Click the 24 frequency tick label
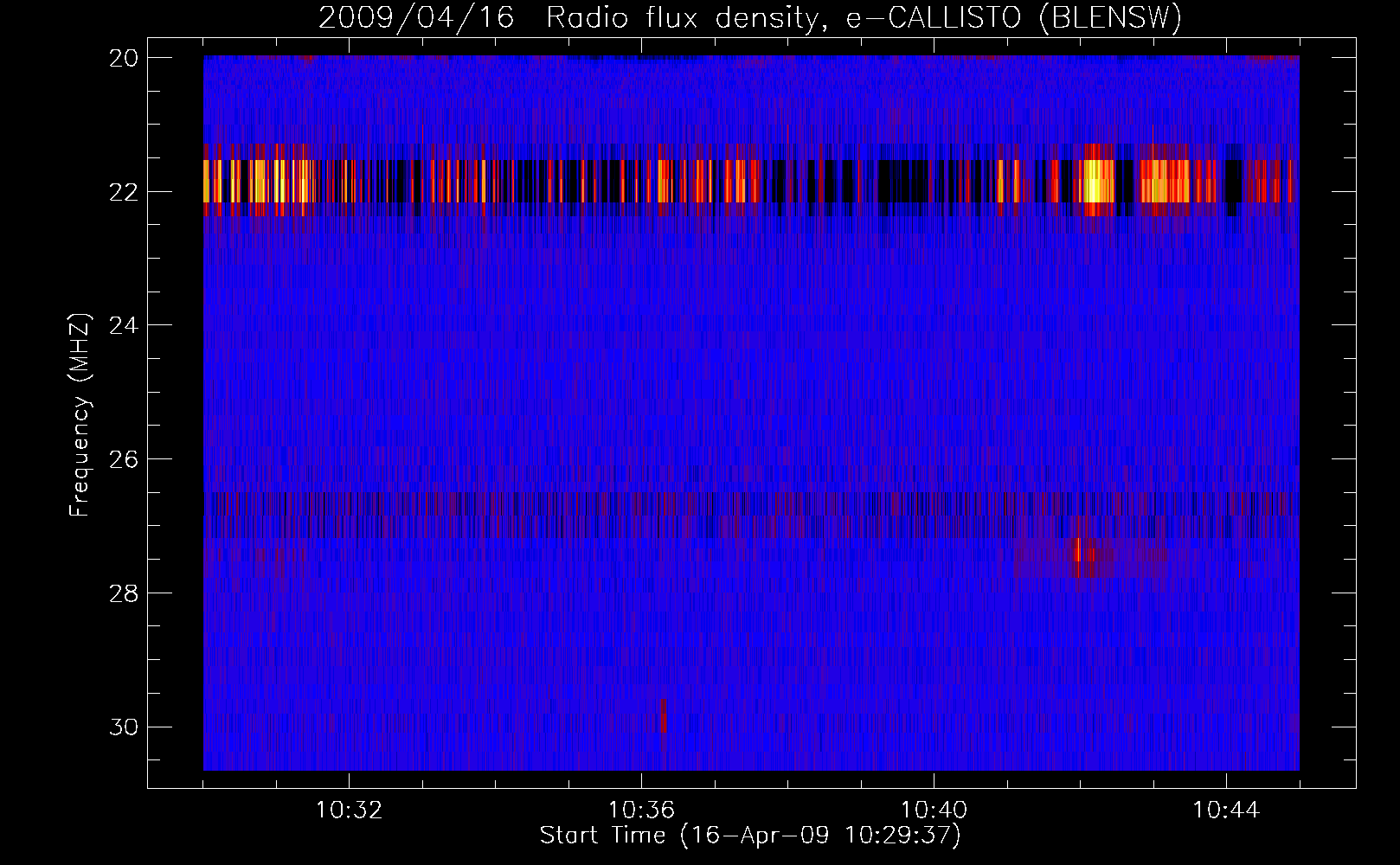The width and height of the screenshot is (1400, 865). pyautogui.click(x=124, y=325)
